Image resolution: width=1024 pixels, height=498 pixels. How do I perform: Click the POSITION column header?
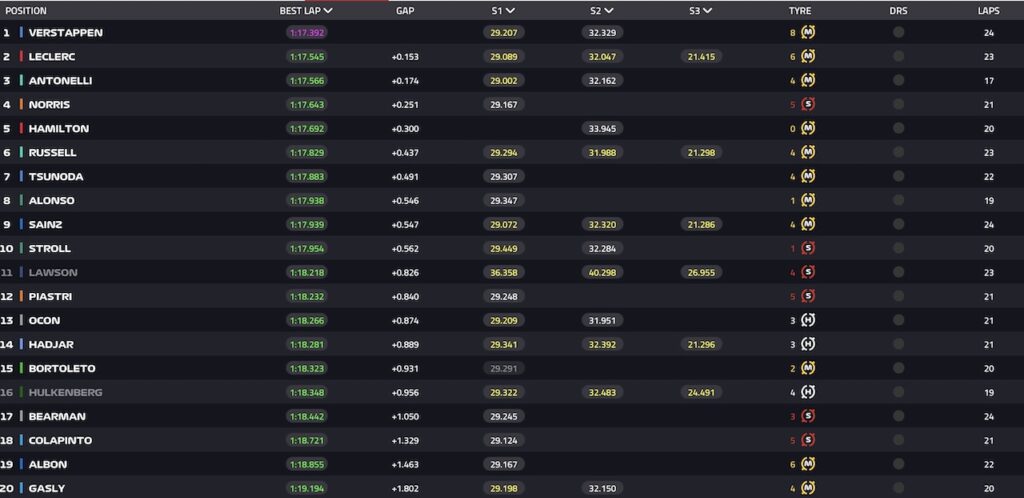point(26,11)
